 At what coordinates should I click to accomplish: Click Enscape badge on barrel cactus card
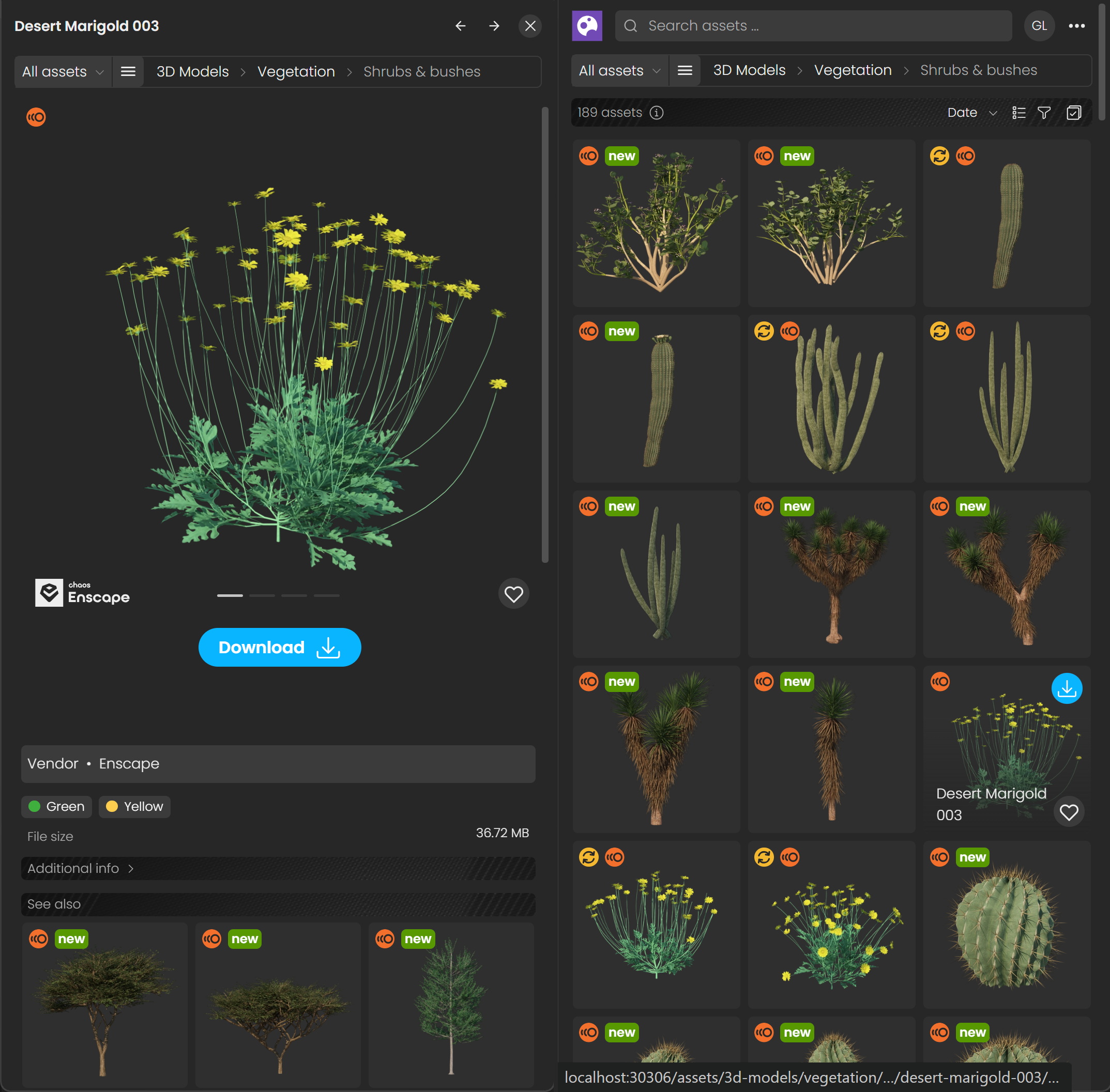click(939, 857)
